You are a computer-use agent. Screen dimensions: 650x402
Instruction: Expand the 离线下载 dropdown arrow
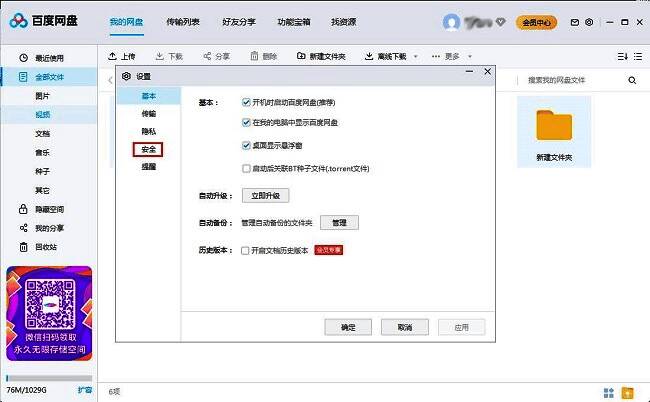pyautogui.click(x=415, y=56)
